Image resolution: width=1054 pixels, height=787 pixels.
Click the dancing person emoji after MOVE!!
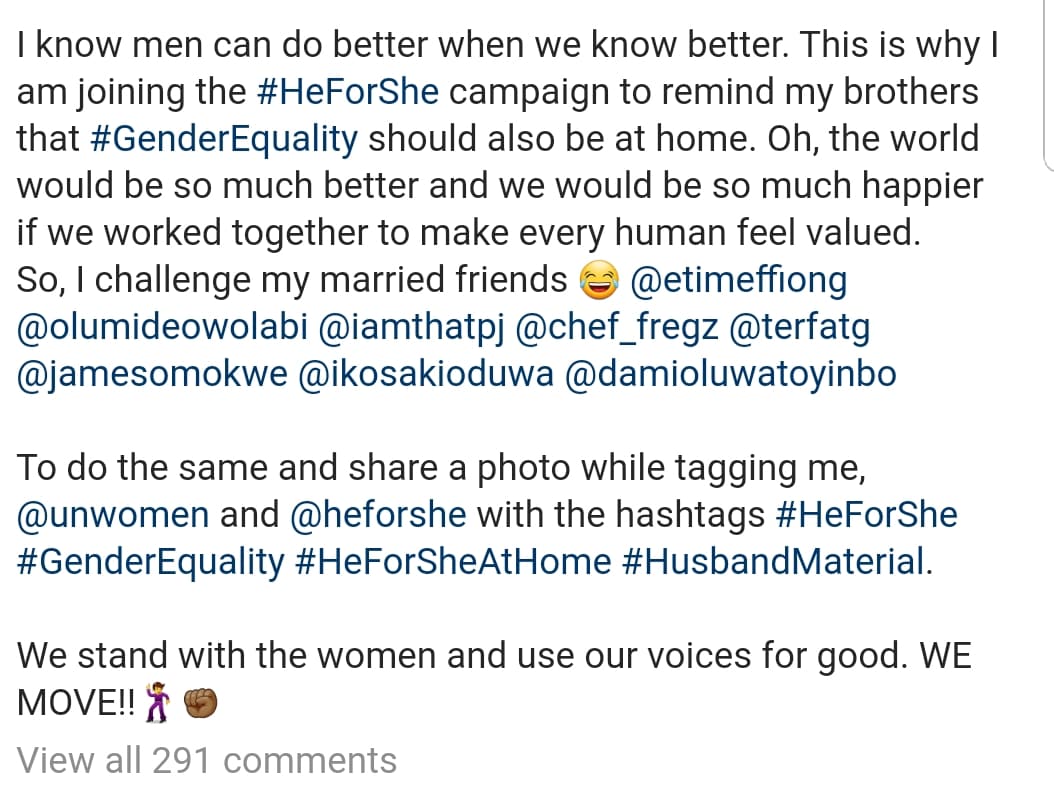(x=158, y=702)
